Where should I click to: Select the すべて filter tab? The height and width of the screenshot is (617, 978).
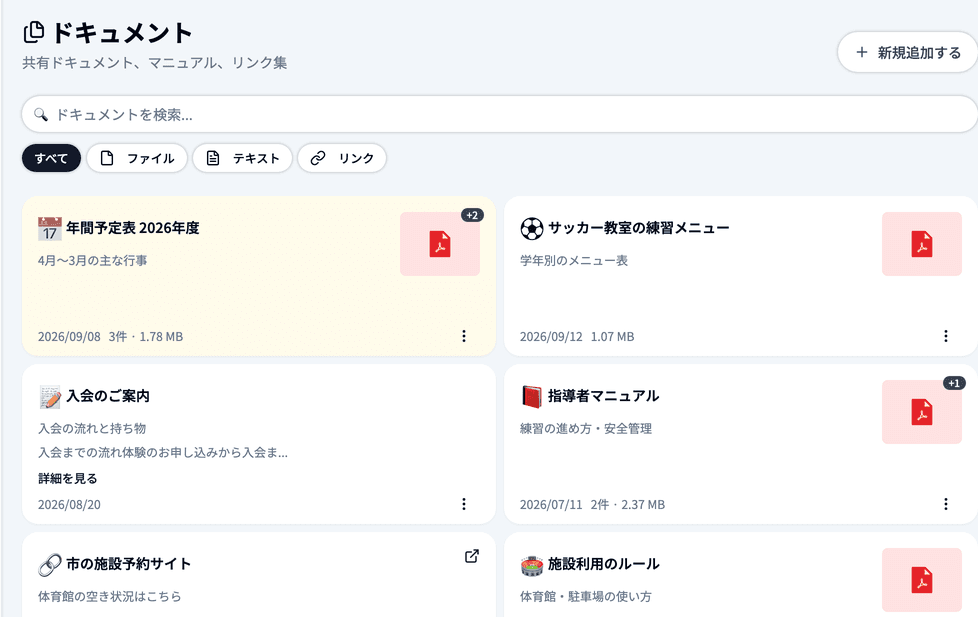point(51,158)
